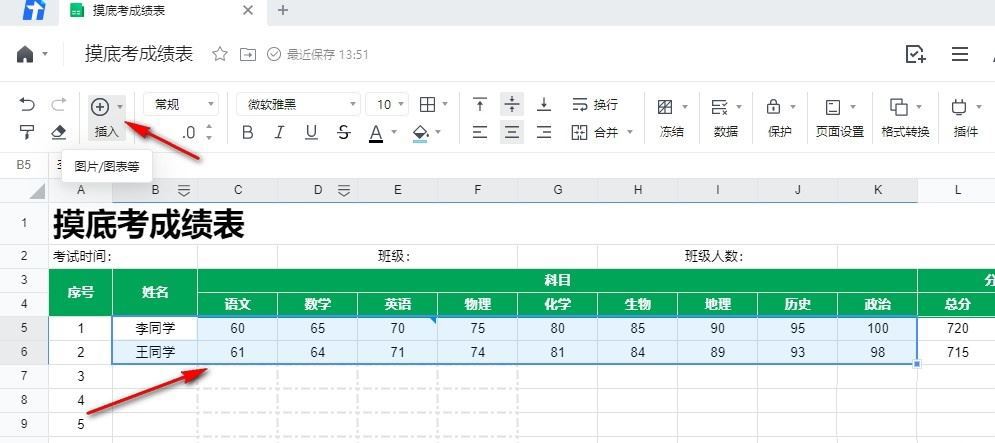Image resolution: width=995 pixels, height=443 pixels.
Task: Star this document as favorite
Action: click(220, 55)
